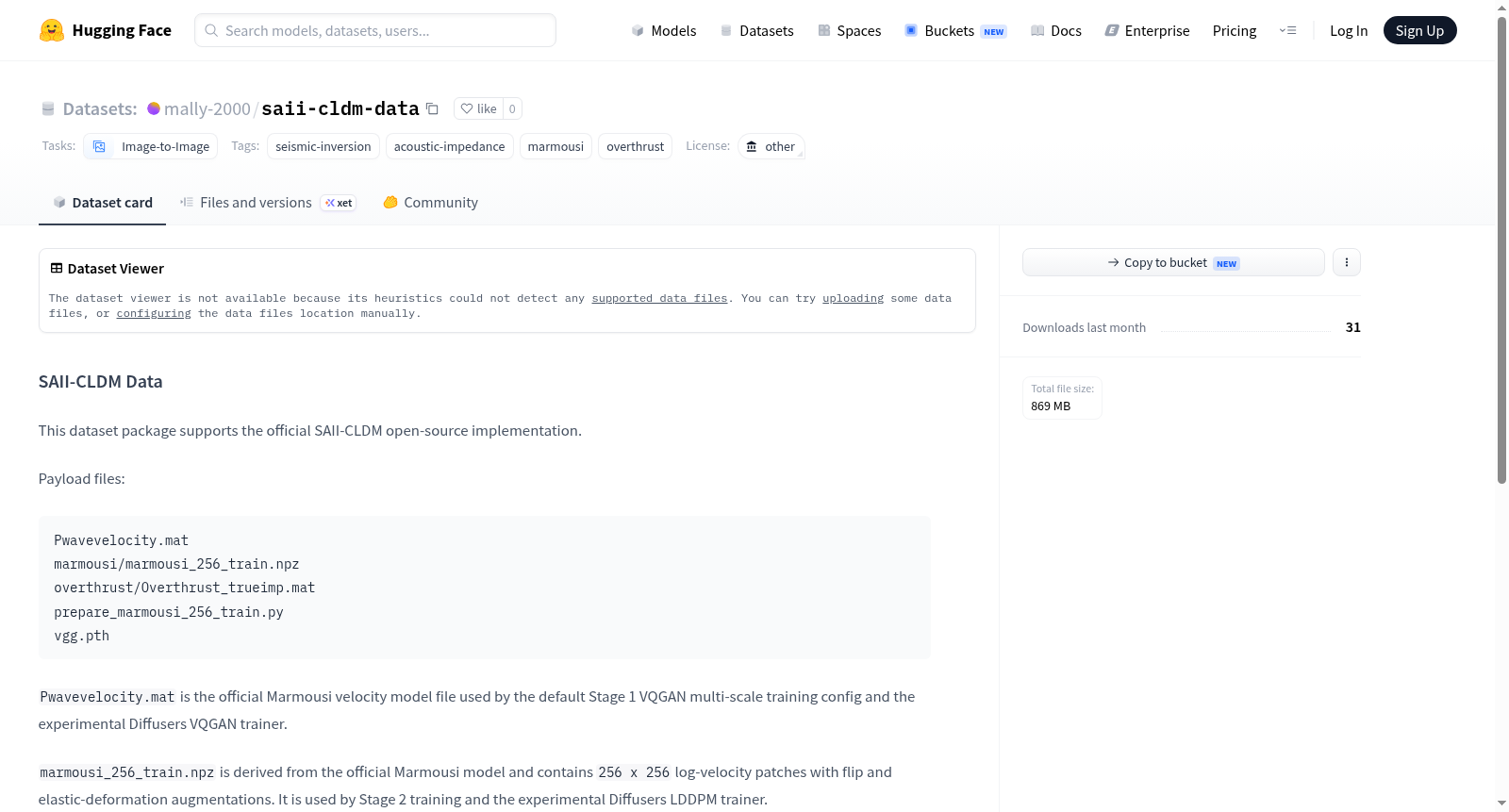Click the Log In link
The width and height of the screenshot is (1509, 812).
[x=1349, y=30]
